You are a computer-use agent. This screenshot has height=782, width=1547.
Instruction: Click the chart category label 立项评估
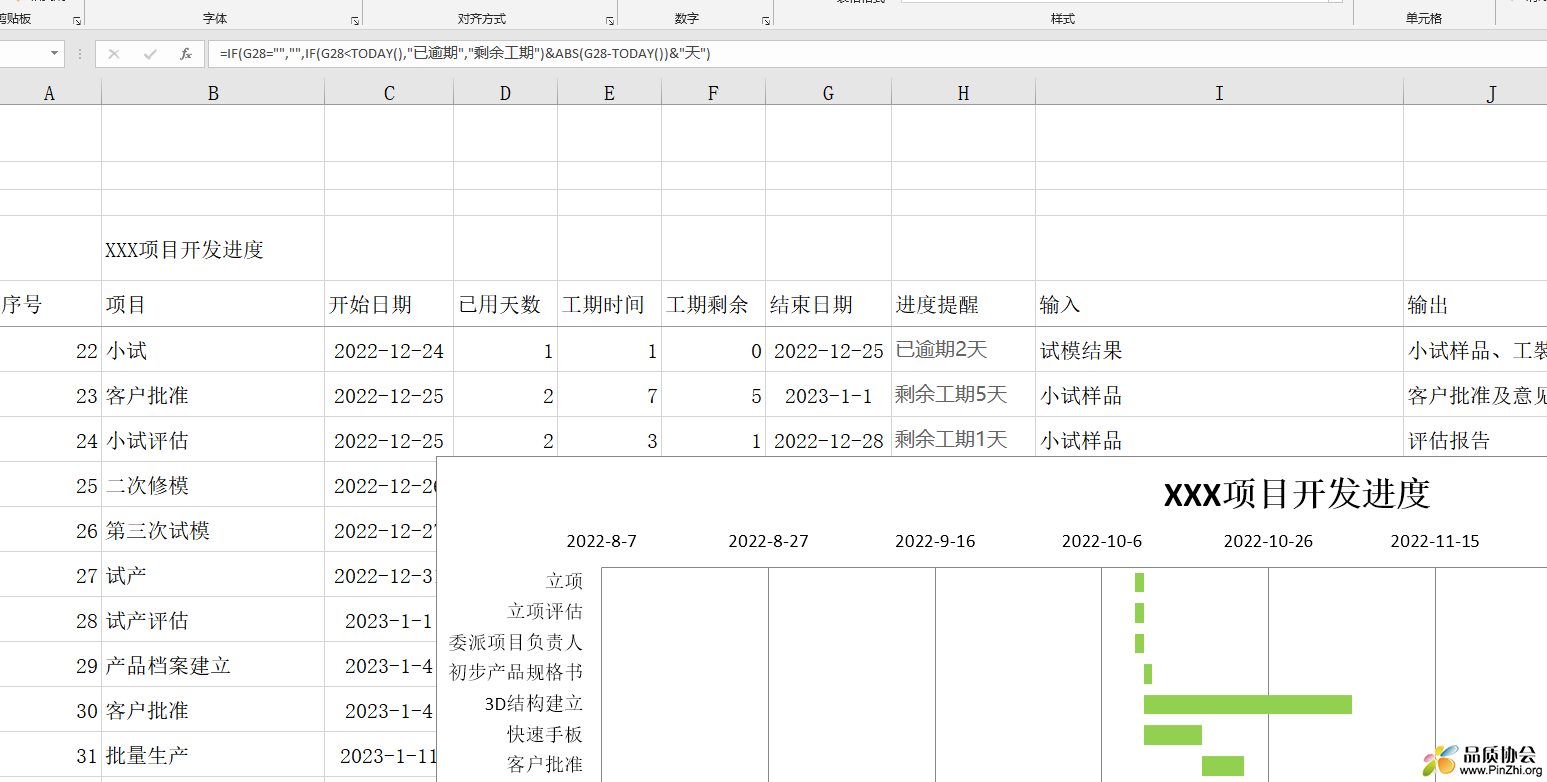pyautogui.click(x=544, y=611)
